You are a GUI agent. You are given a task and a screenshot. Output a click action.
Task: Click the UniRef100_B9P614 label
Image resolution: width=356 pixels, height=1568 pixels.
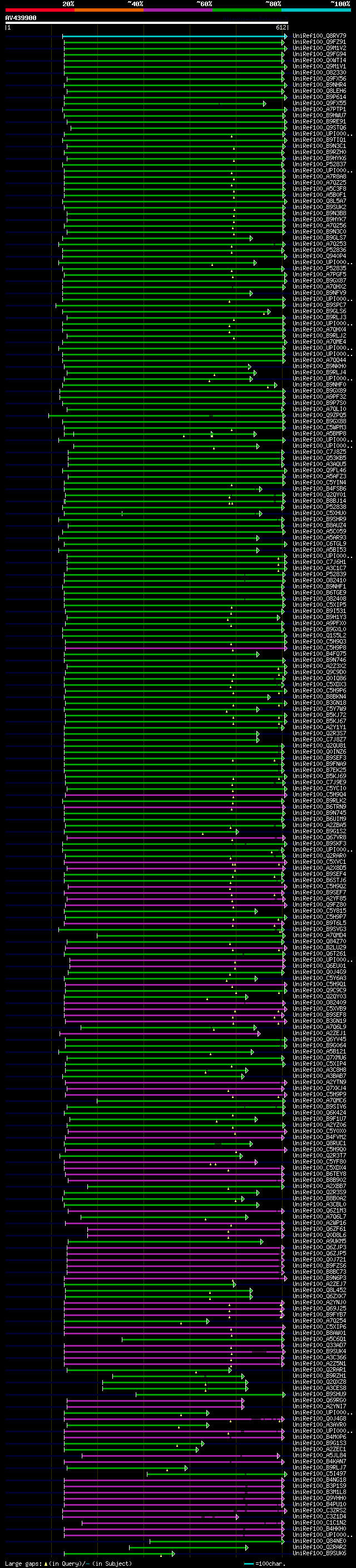click(x=319, y=97)
